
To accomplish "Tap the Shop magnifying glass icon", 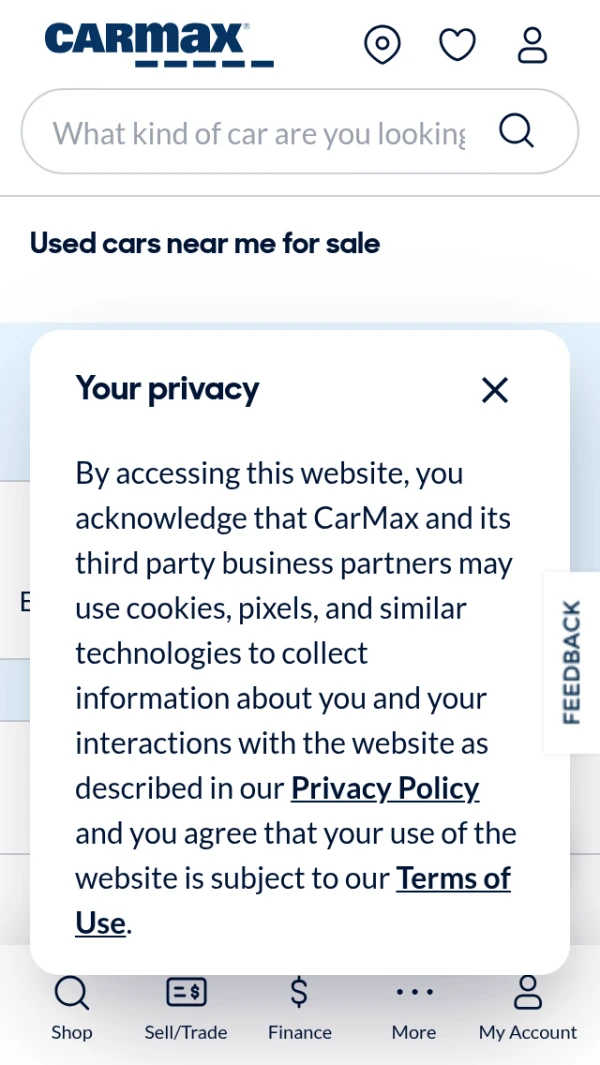I will pyautogui.click(x=71, y=993).
